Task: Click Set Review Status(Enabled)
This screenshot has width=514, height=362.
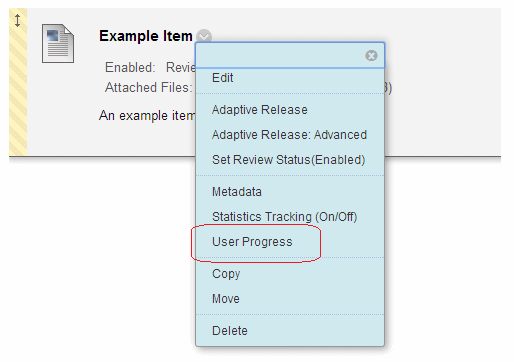Action: (x=289, y=160)
